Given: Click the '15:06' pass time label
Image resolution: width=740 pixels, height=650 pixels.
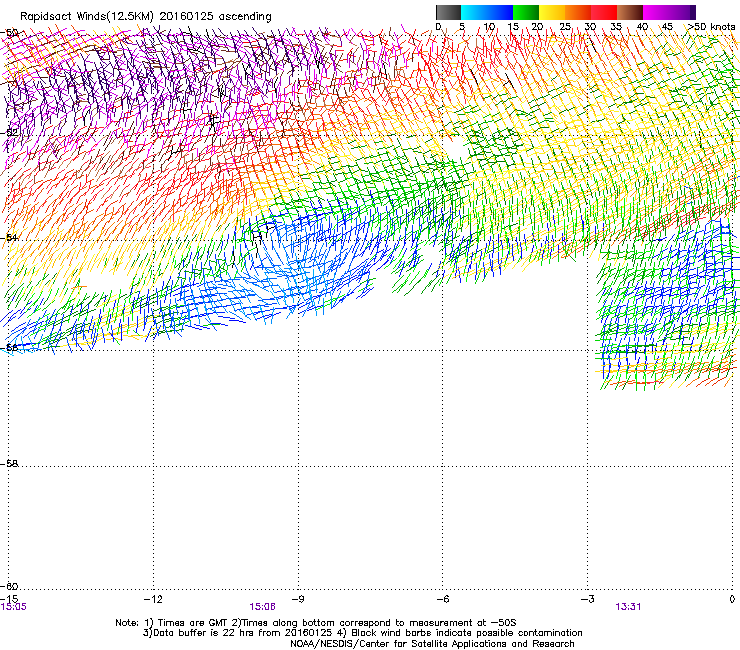Looking at the screenshot, I should 262,607.
